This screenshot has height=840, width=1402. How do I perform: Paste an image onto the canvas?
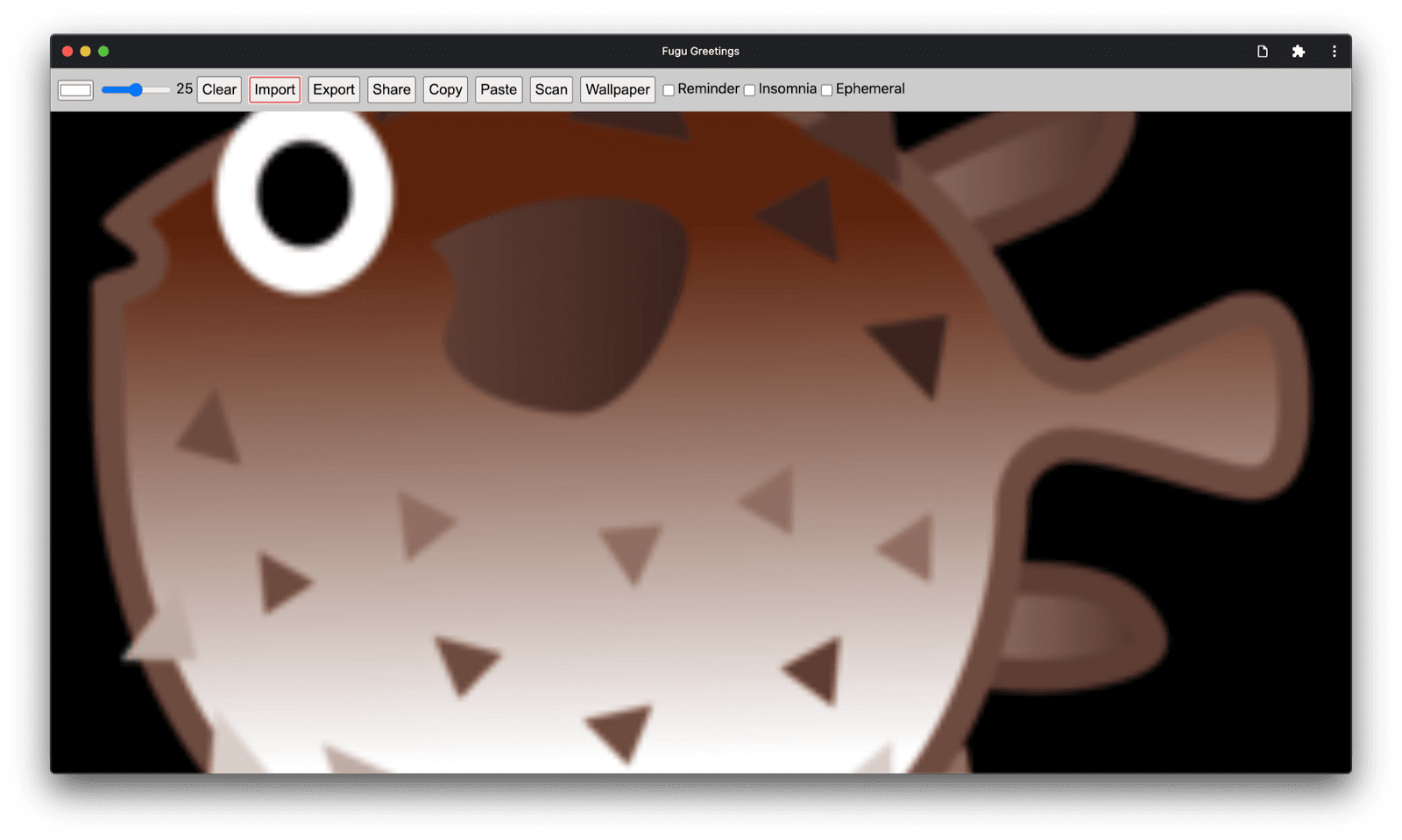pyautogui.click(x=498, y=89)
